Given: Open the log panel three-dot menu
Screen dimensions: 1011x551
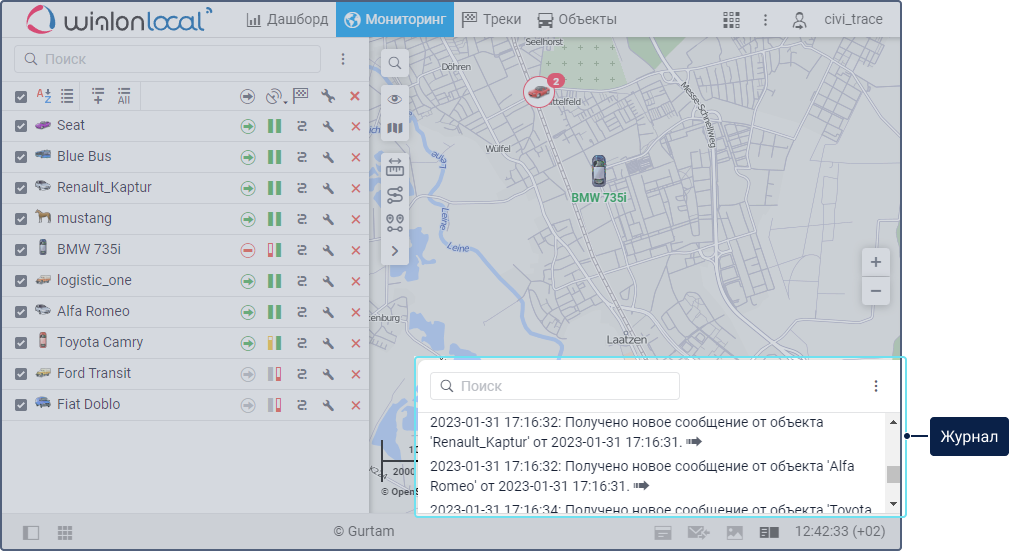Looking at the screenshot, I should 876,386.
